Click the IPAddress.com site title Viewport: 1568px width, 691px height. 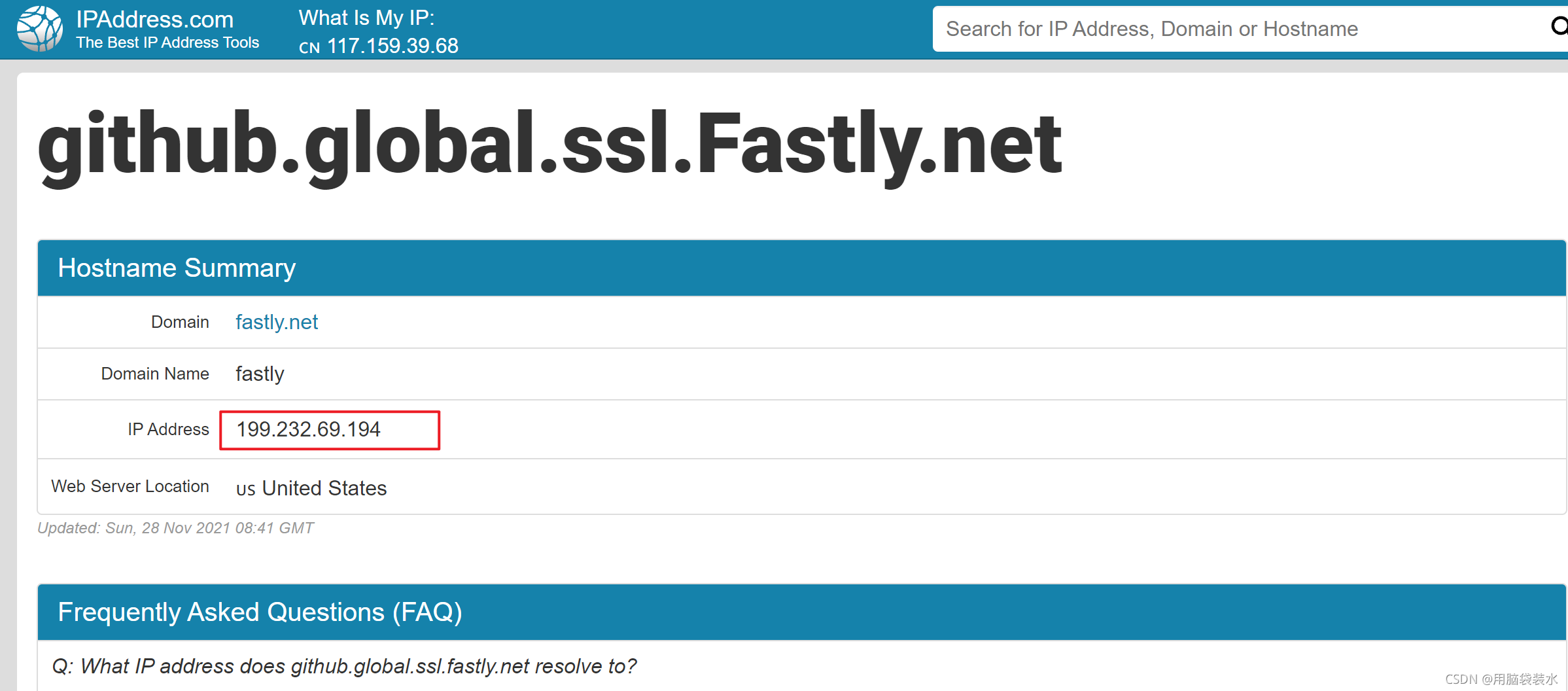pyautogui.click(x=154, y=20)
